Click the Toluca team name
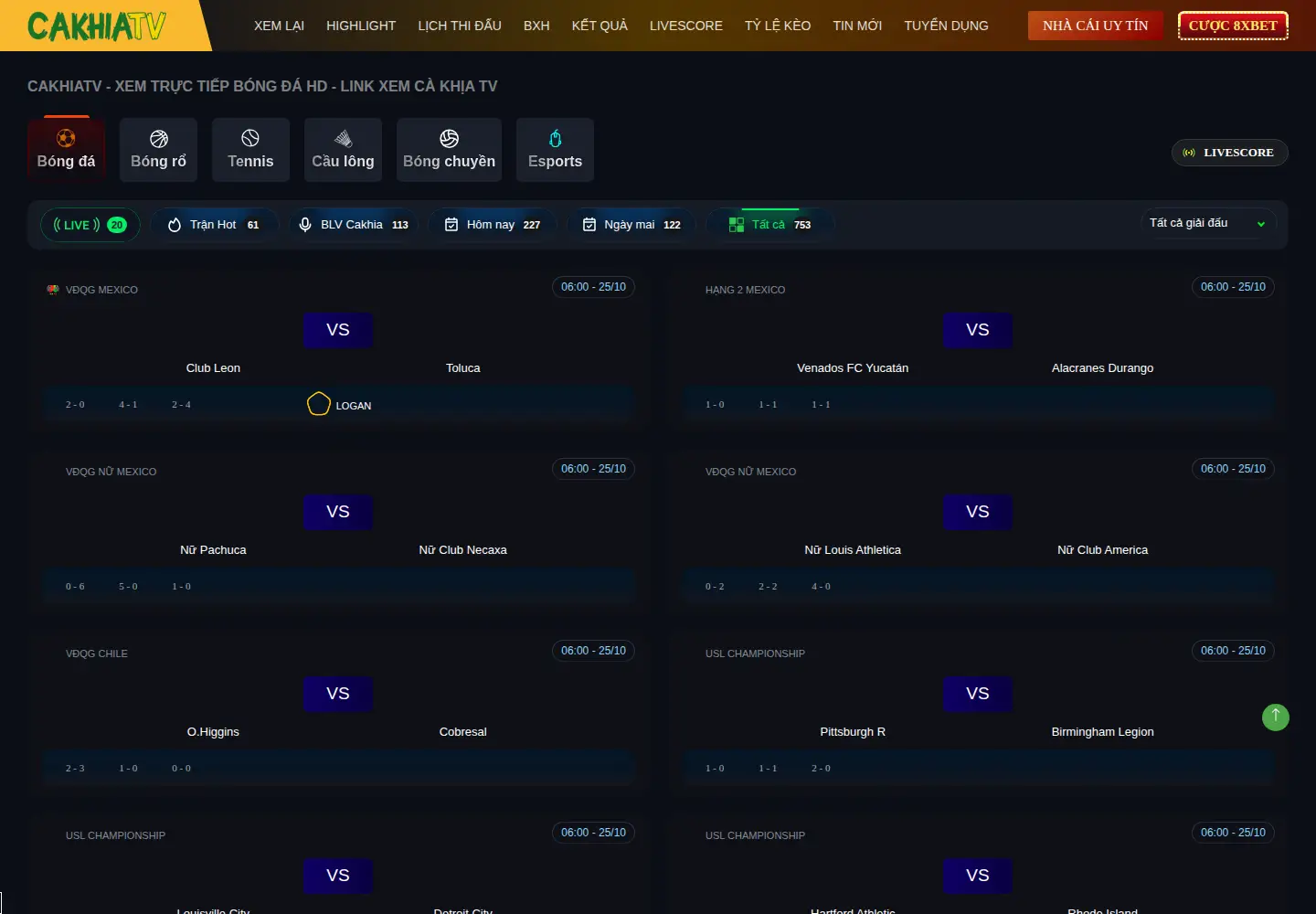Screen dimensions: 1316x914 (x=462, y=368)
